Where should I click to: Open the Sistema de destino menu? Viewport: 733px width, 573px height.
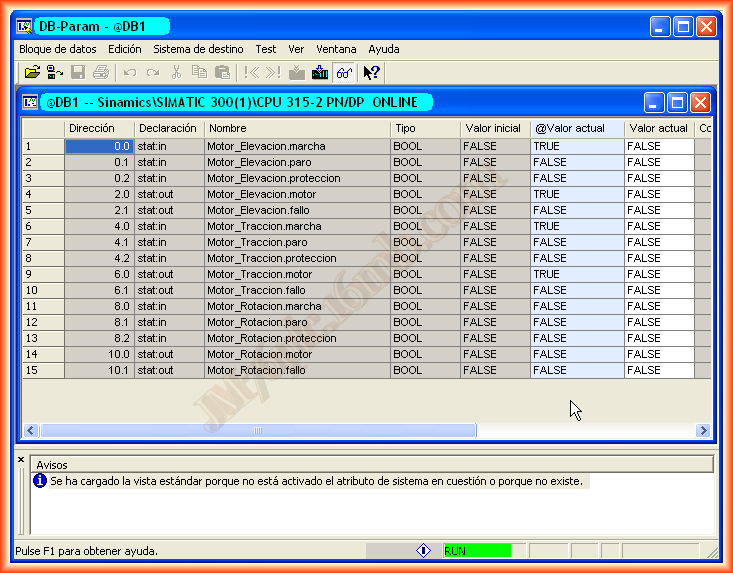pyautogui.click(x=198, y=48)
